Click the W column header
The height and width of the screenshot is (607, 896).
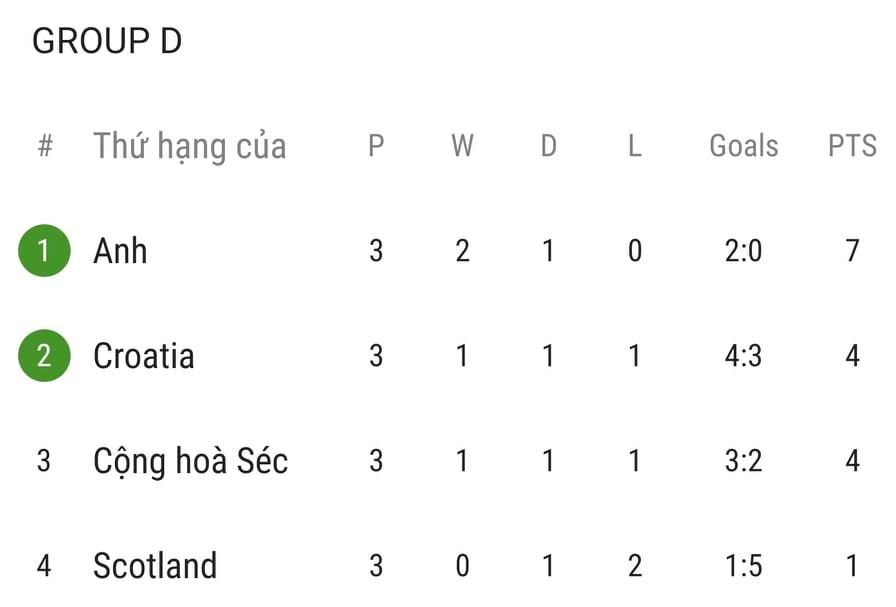click(x=462, y=146)
